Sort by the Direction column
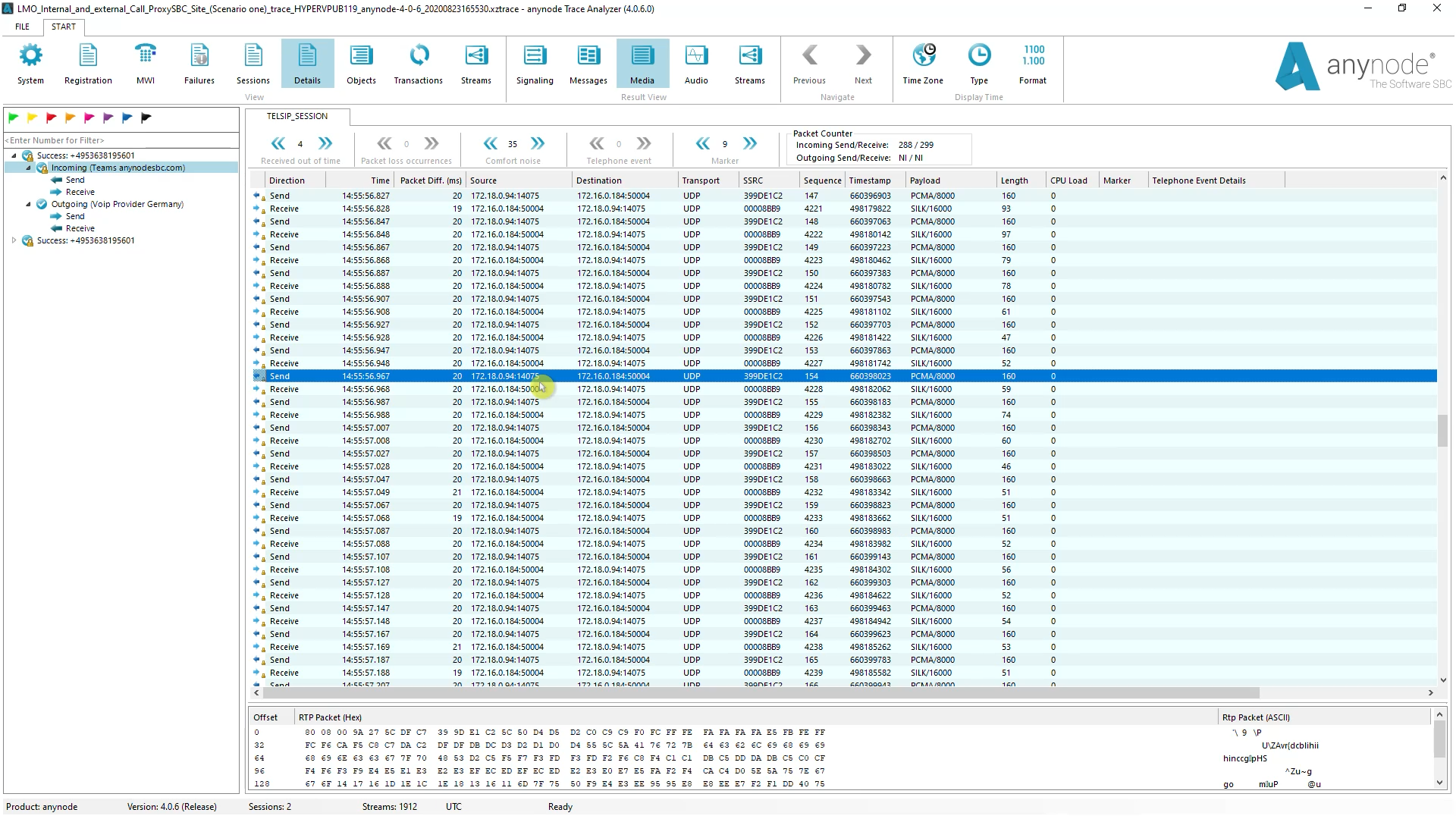 pyautogui.click(x=295, y=180)
